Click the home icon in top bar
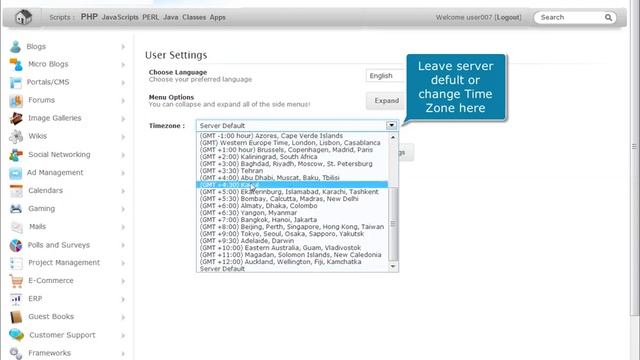 pos(23,17)
